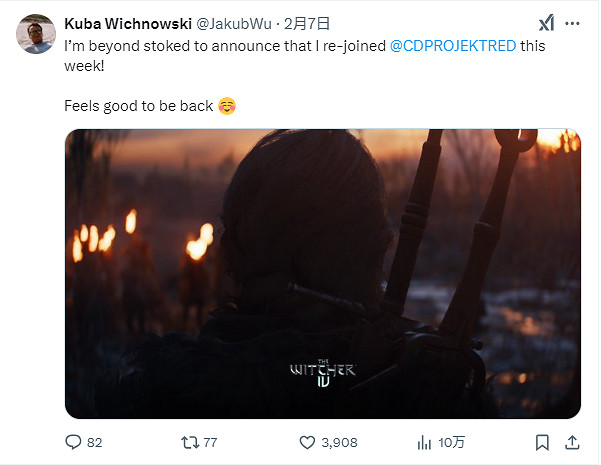Click the 82 replies count
Screen dimensions: 601x465
(x=95, y=441)
